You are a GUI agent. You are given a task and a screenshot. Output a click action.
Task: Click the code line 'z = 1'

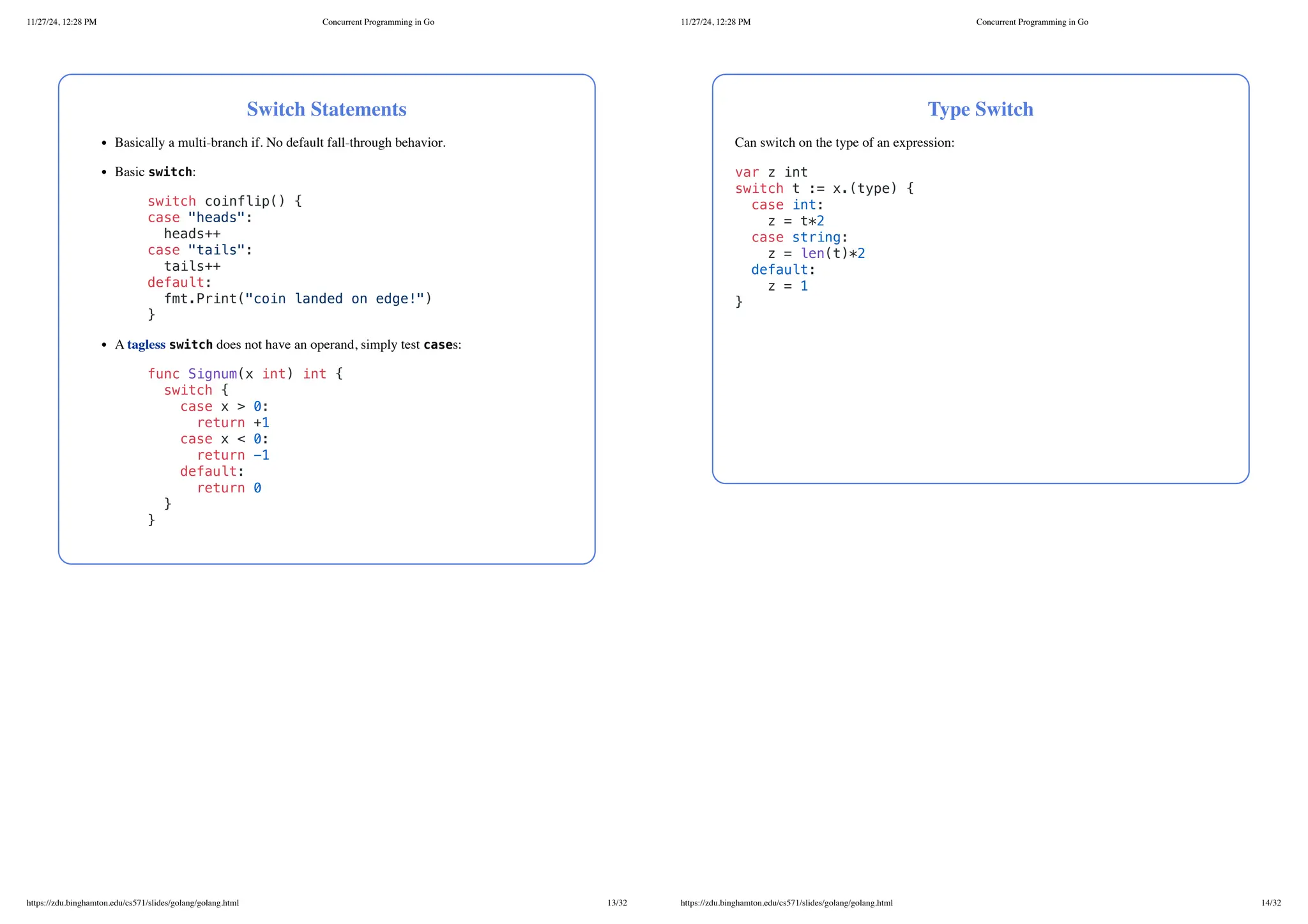click(788, 286)
